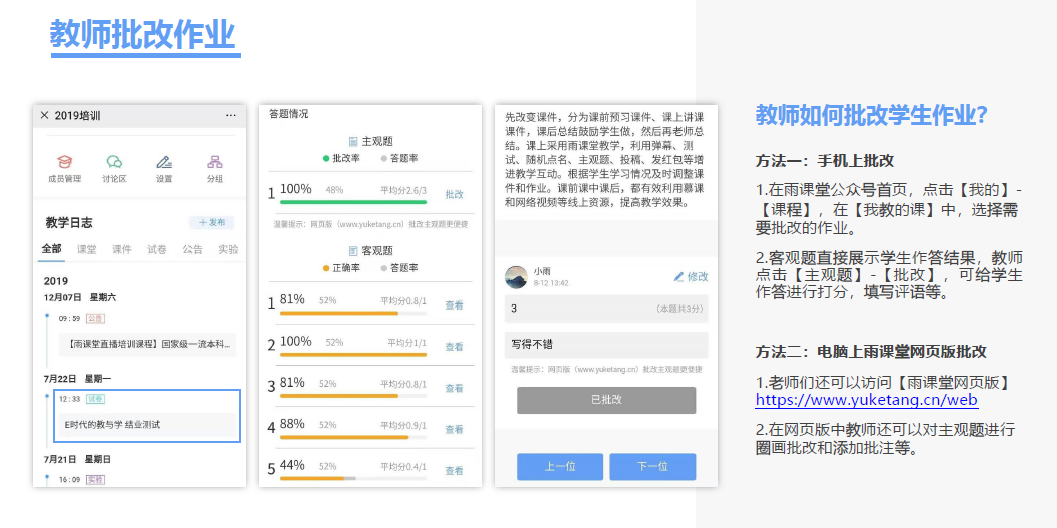Click 查看 for objective question 4

[454, 429]
